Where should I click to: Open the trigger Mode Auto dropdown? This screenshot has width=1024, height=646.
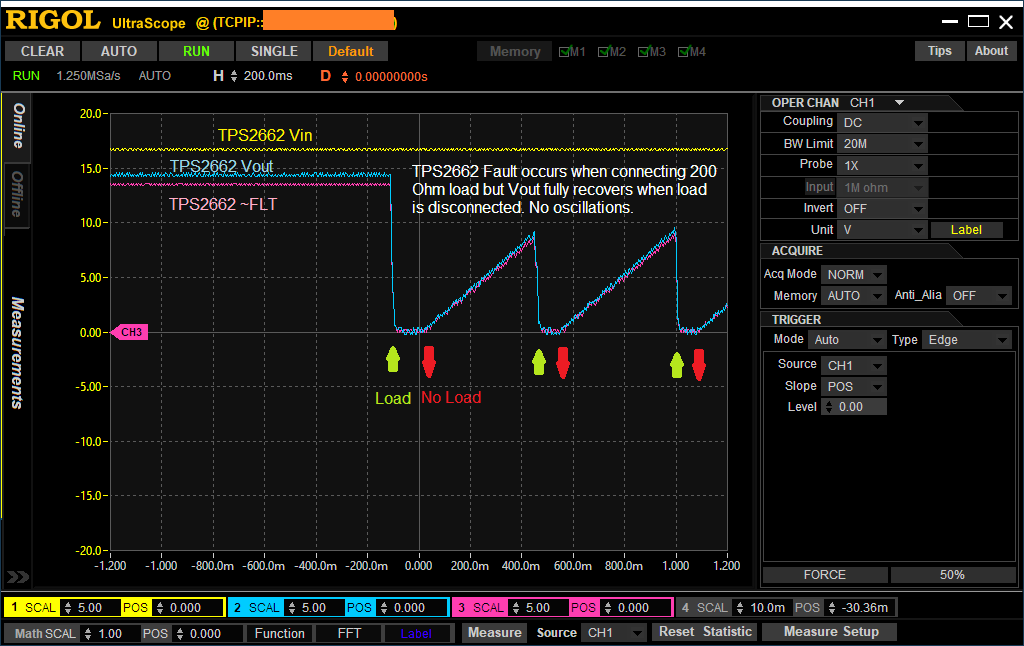click(847, 340)
